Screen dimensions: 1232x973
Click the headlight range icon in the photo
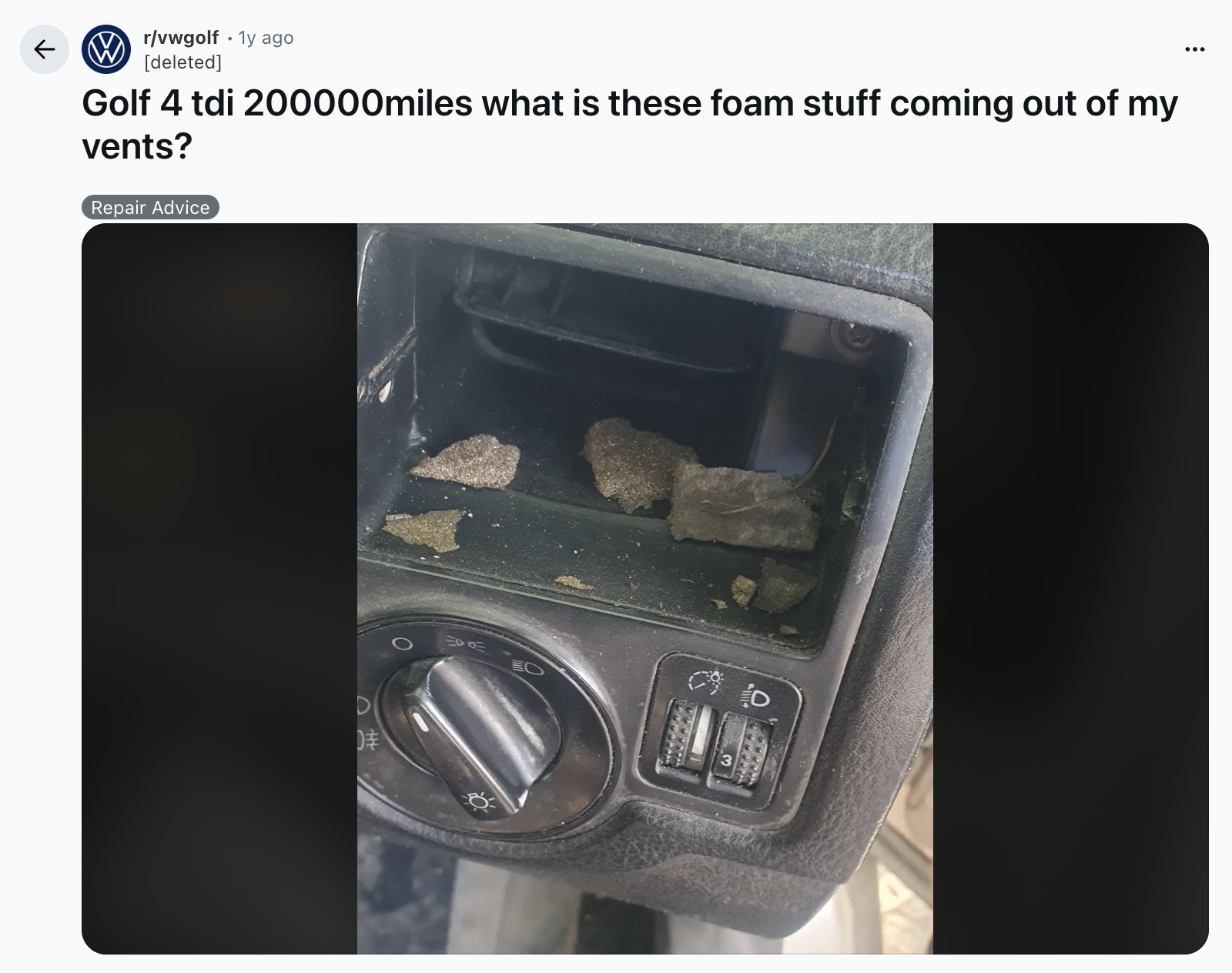click(755, 697)
